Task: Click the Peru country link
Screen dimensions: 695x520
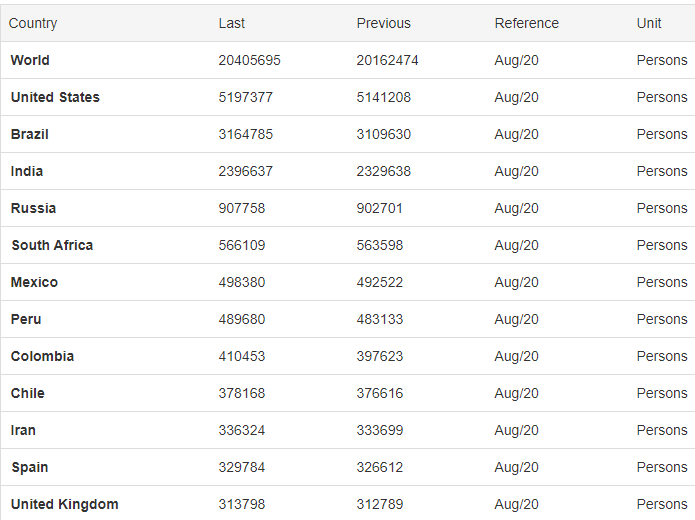Action: click(x=26, y=319)
